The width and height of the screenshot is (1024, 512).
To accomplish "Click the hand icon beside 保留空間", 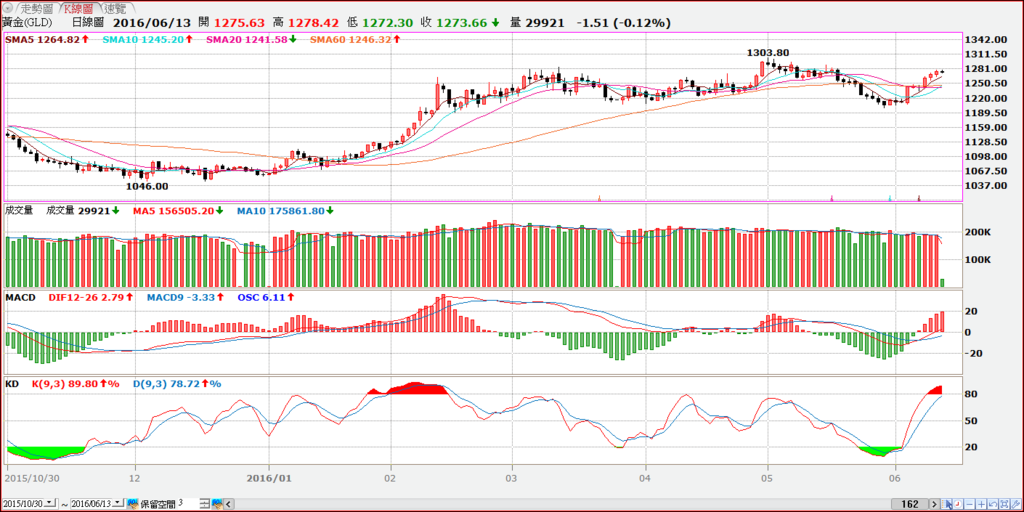I will (133, 504).
